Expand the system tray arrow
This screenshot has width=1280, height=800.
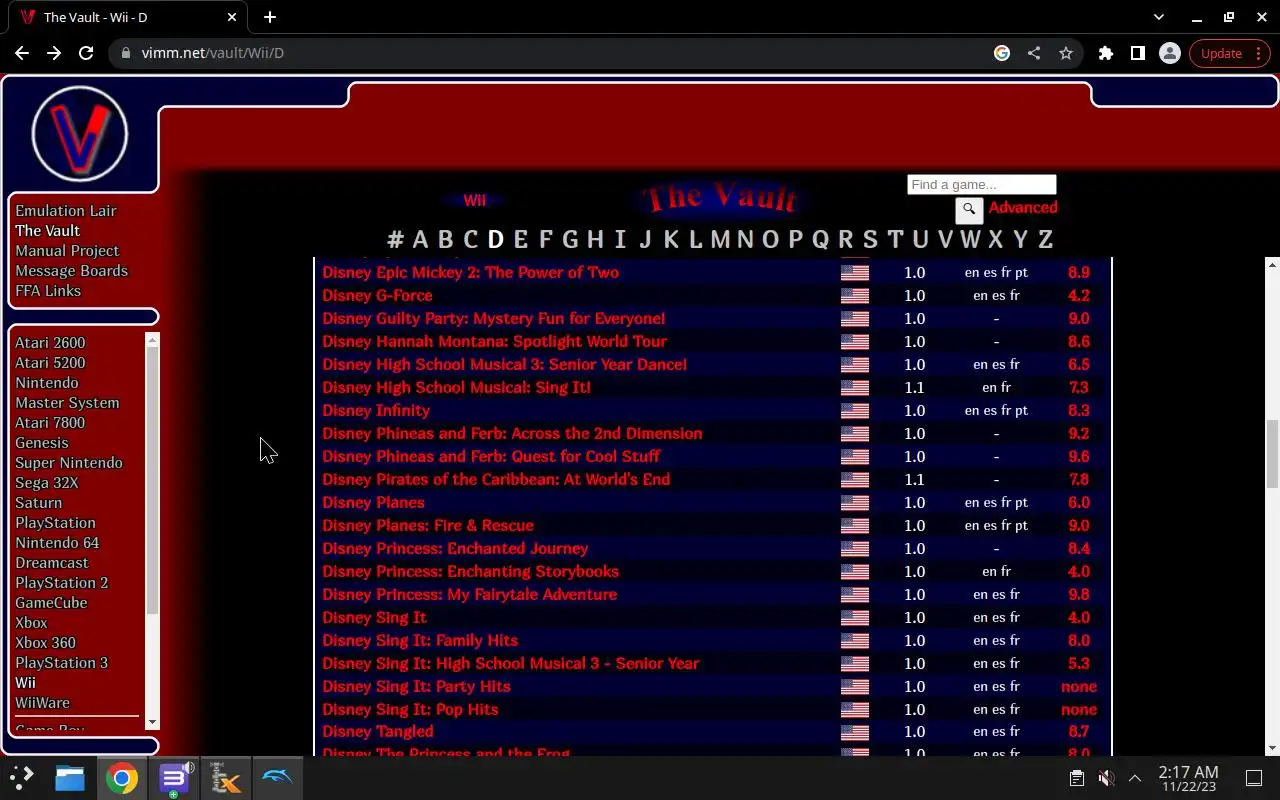pyautogui.click(x=1135, y=778)
